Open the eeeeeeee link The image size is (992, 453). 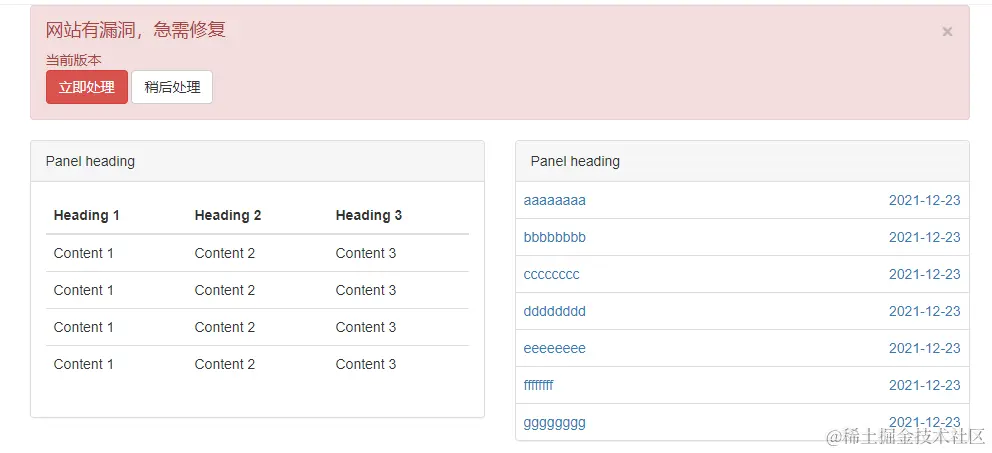pyautogui.click(x=555, y=348)
